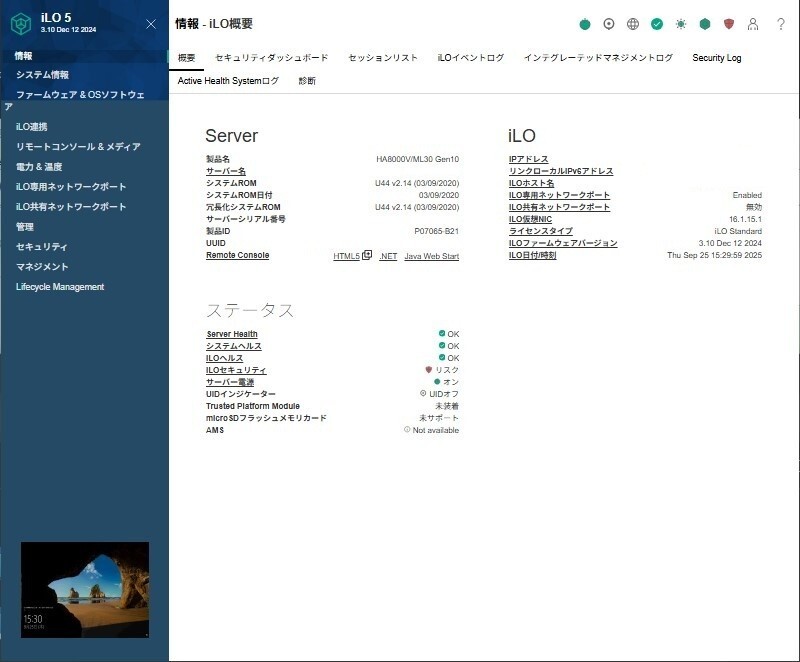This screenshot has height=662, width=800.
Task: Select 情報 in the sidebar
Action: tap(23, 56)
